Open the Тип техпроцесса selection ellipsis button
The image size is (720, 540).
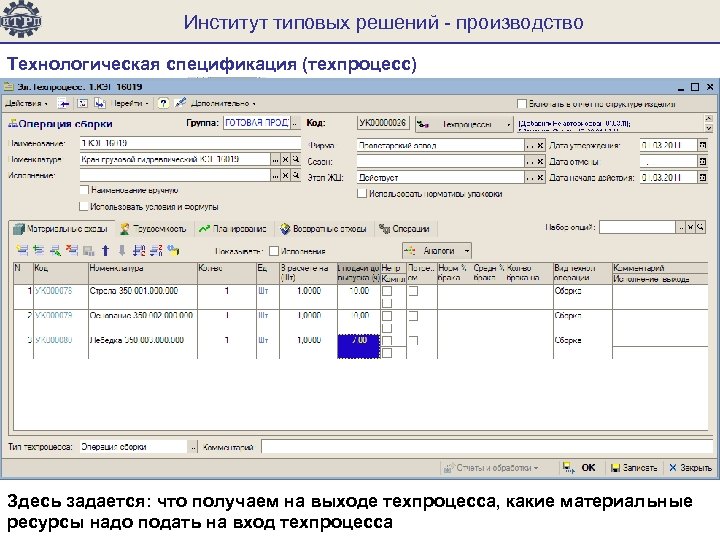tap(193, 446)
